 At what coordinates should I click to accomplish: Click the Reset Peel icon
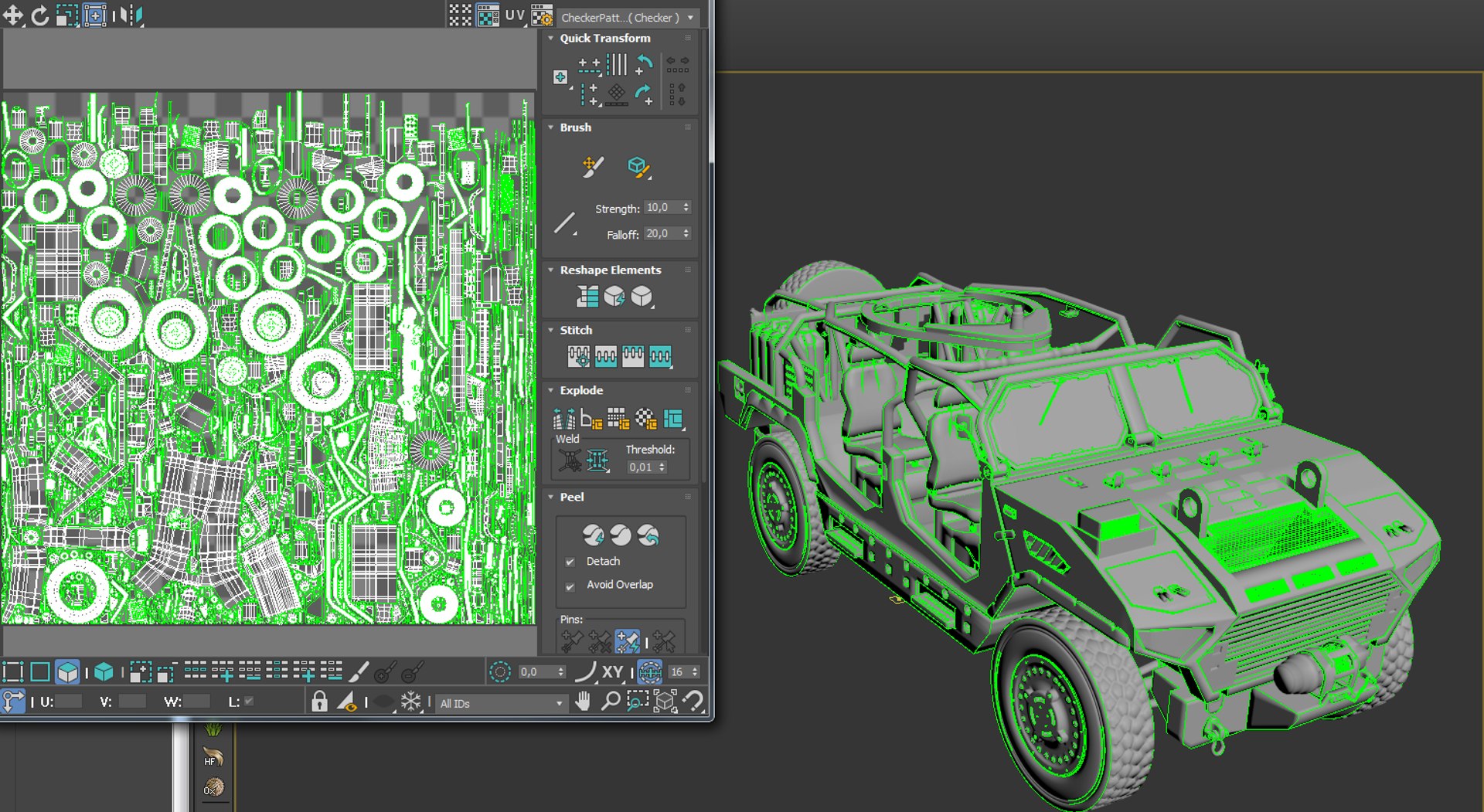coord(648,535)
